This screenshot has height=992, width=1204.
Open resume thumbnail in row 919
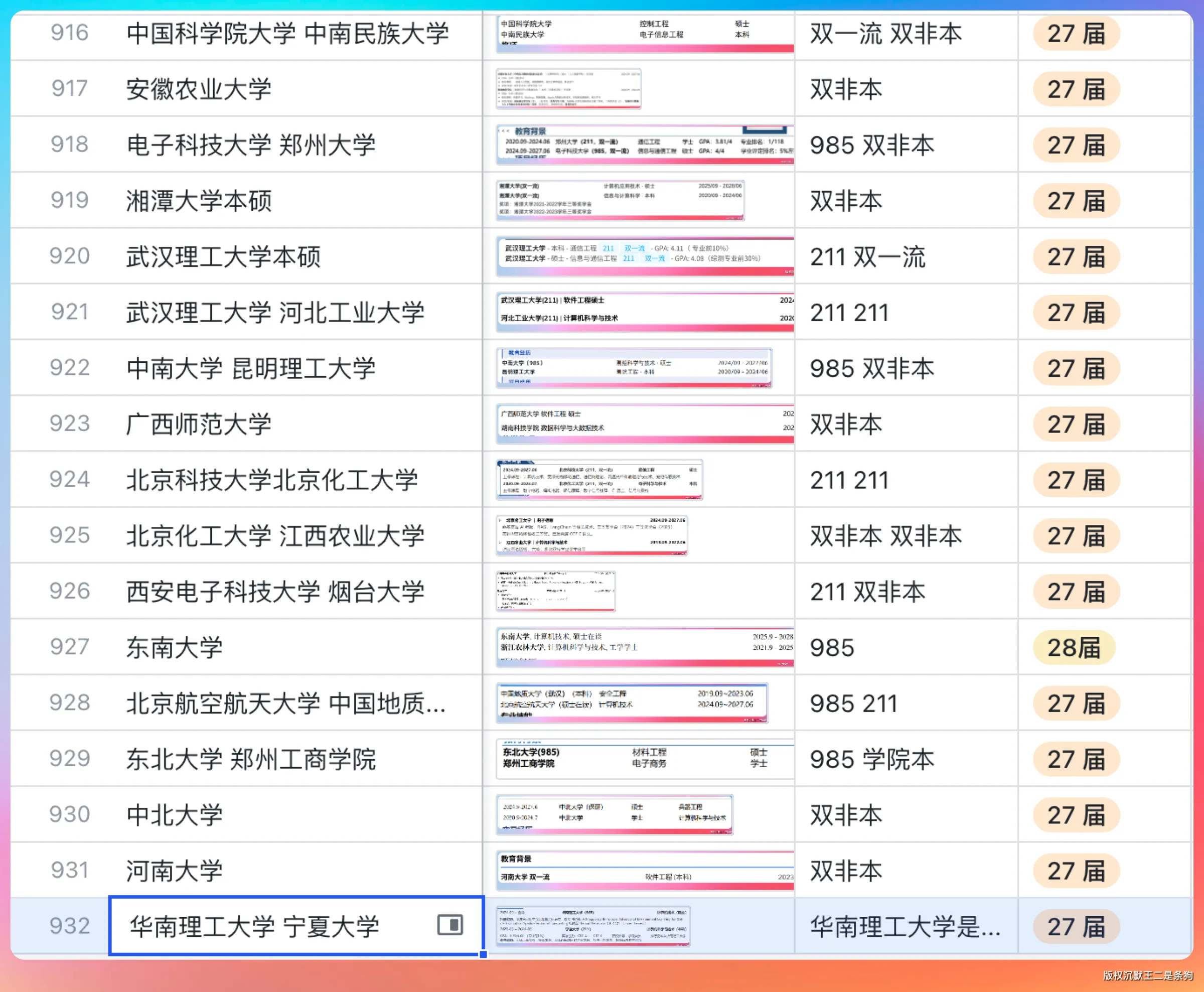coord(620,201)
